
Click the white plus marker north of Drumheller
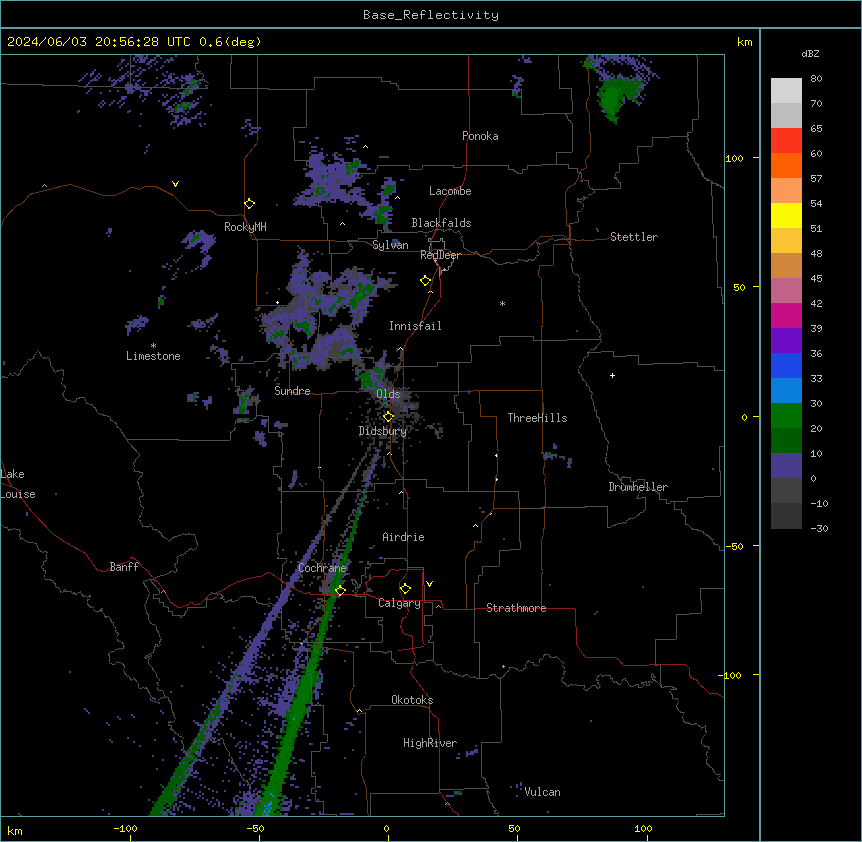tap(612, 375)
